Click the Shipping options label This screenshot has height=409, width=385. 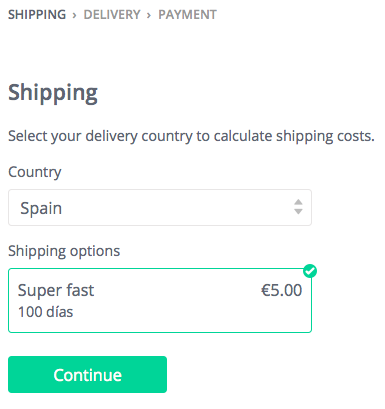click(64, 251)
